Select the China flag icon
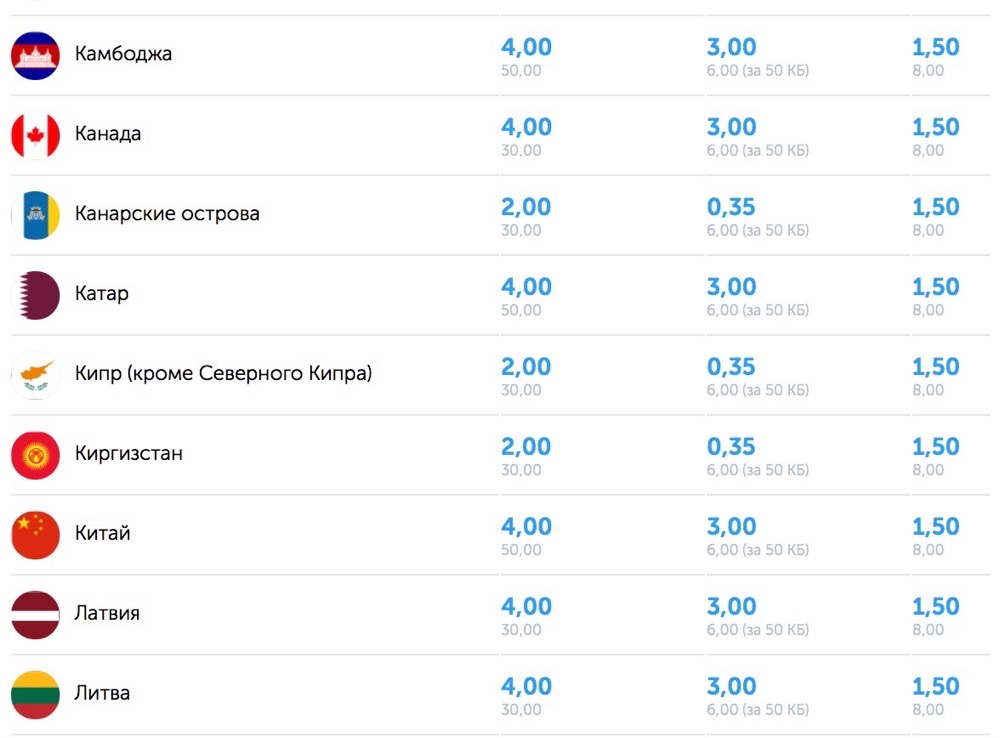Image resolution: width=1000 pixels, height=738 pixels. coord(35,535)
